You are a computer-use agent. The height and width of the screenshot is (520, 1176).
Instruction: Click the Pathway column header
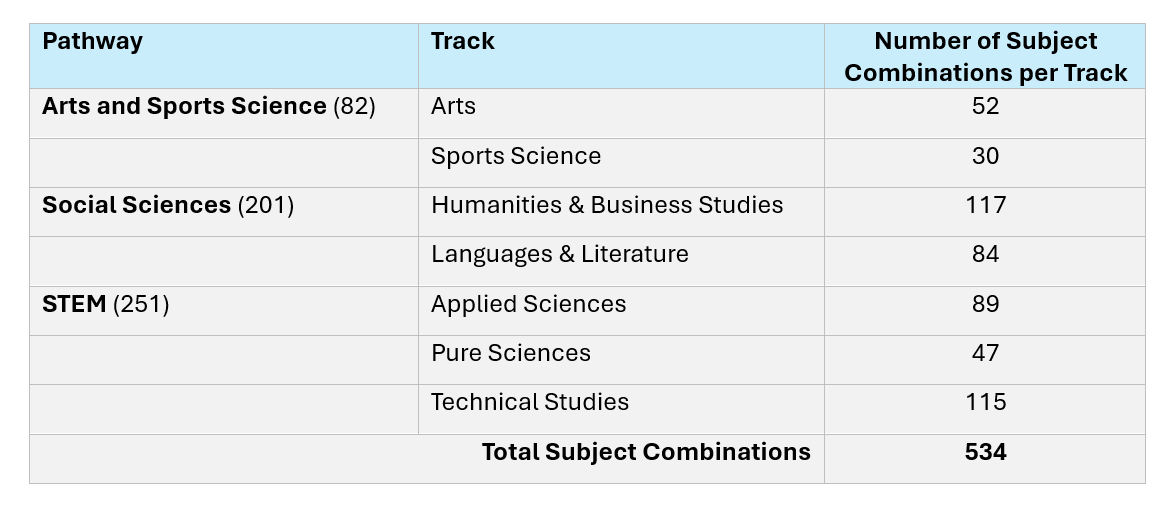point(224,56)
